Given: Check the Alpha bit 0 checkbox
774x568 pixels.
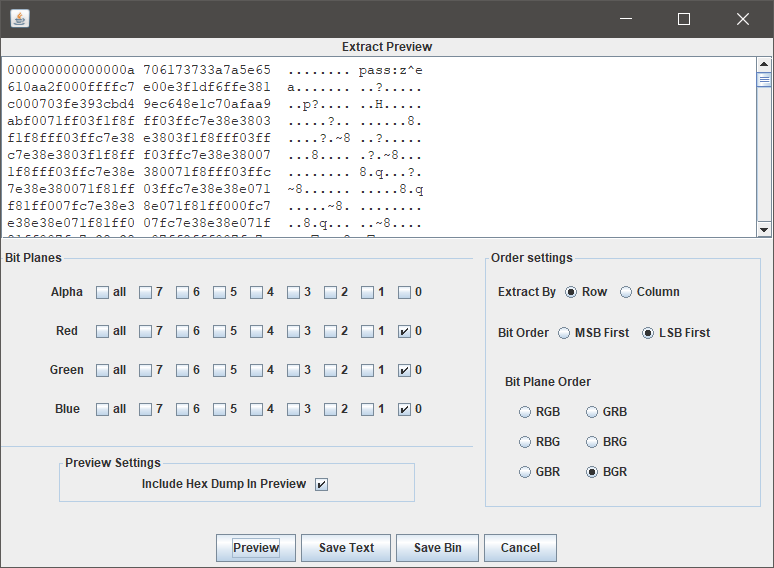Looking at the screenshot, I should 404,293.
